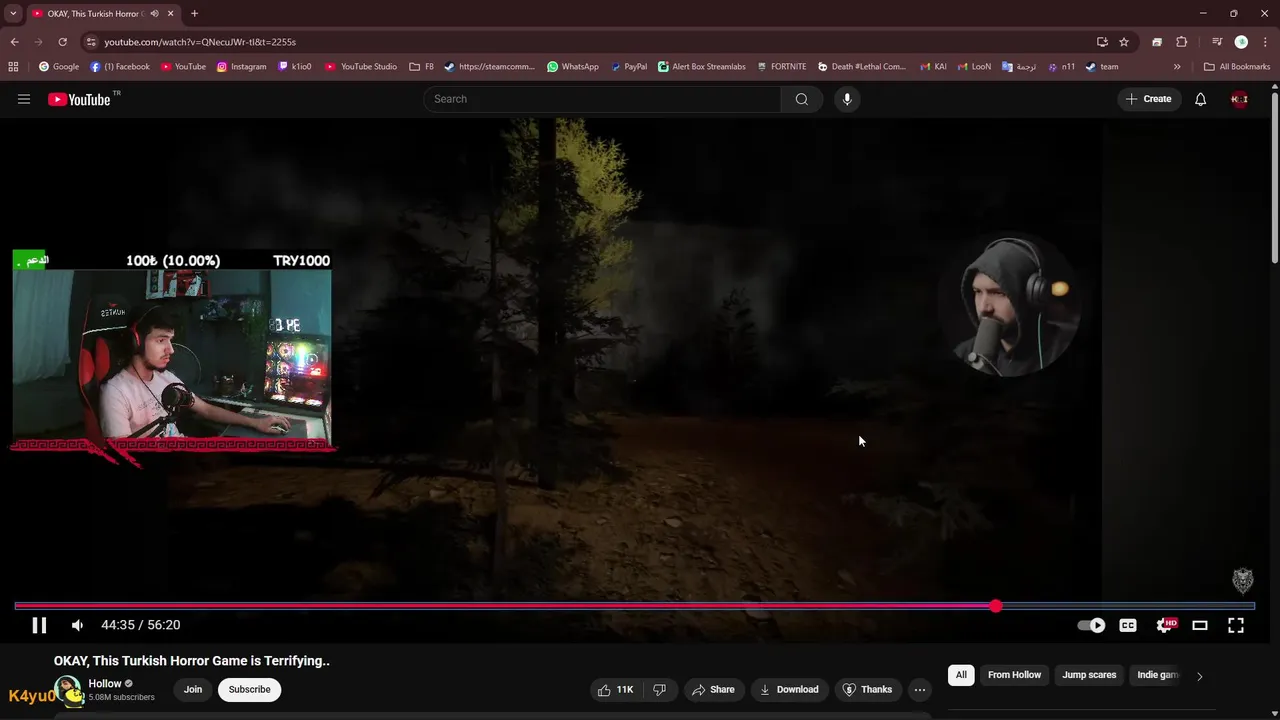The height and width of the screenshot is (720, 1280).
Task: Send Thanks to the creator
Action: (867, 689)
